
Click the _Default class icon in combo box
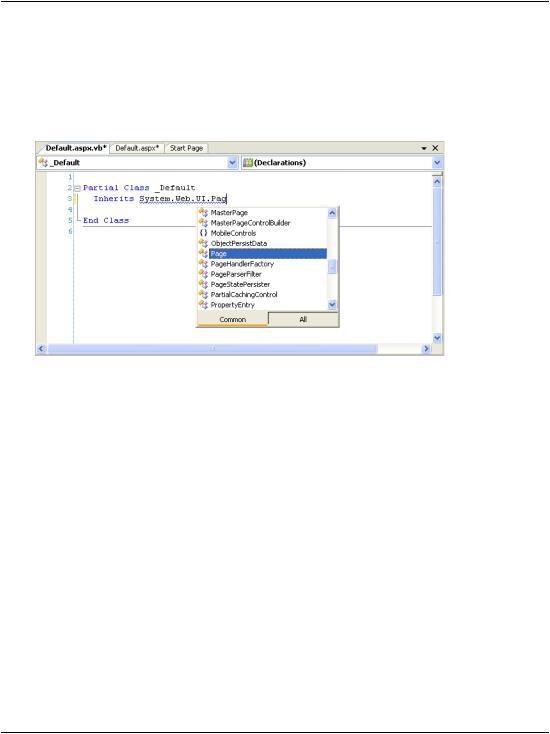[44, 162]
